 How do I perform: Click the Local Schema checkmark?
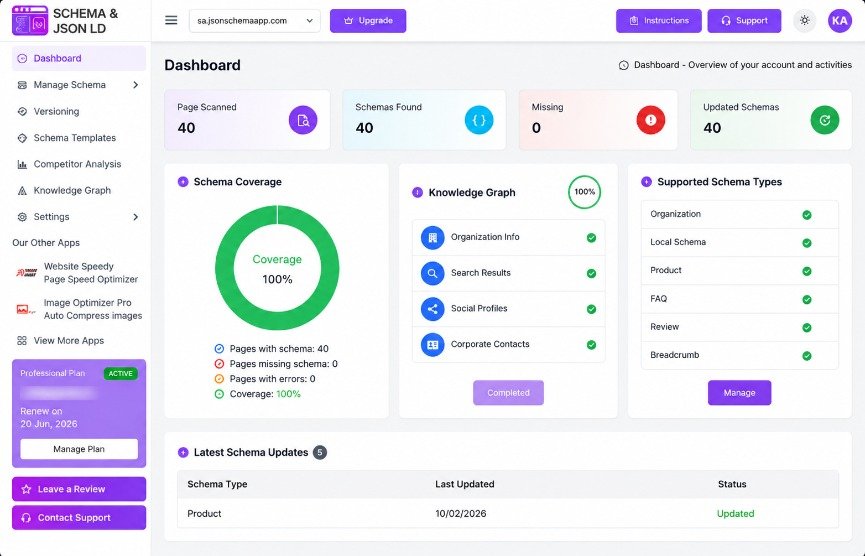[807, 243]
